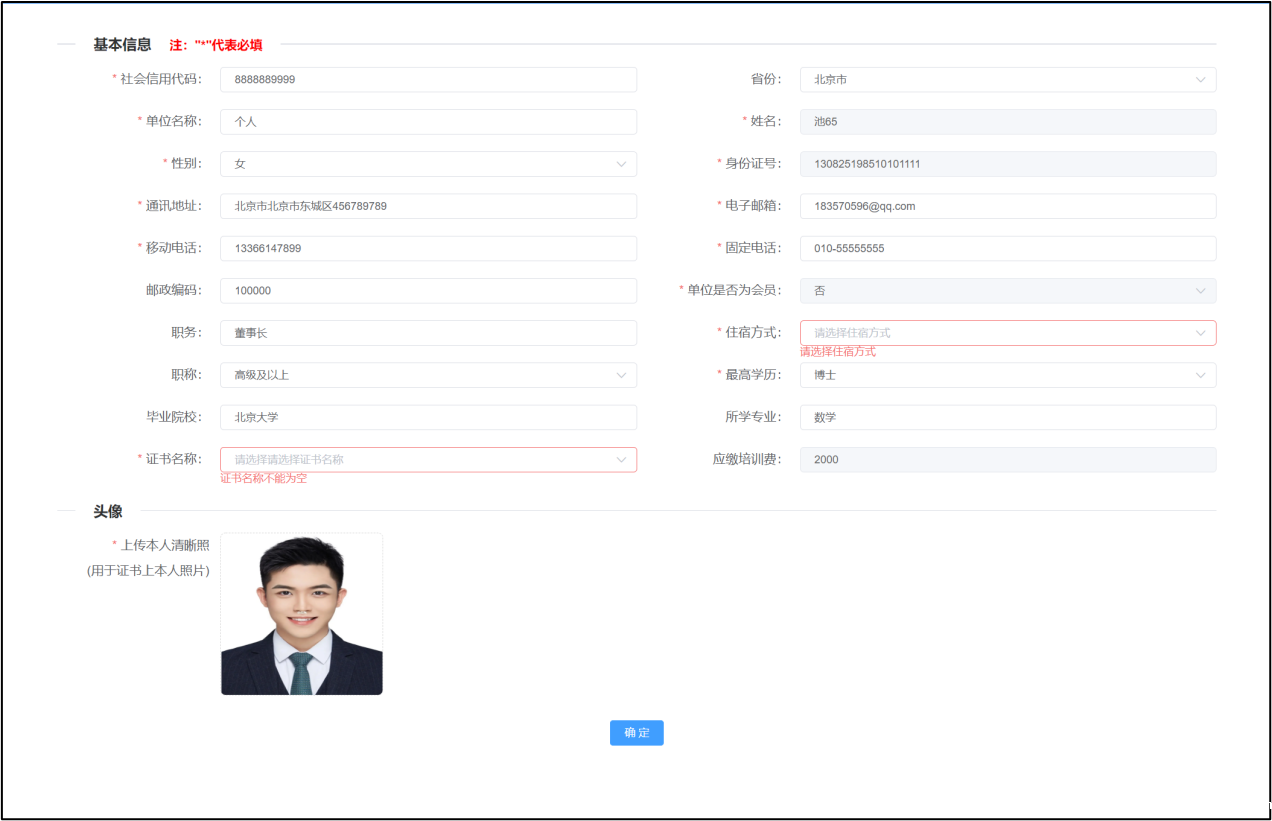Select the 毕业院校 field showing 北京大学

click(x=428, y=417)
